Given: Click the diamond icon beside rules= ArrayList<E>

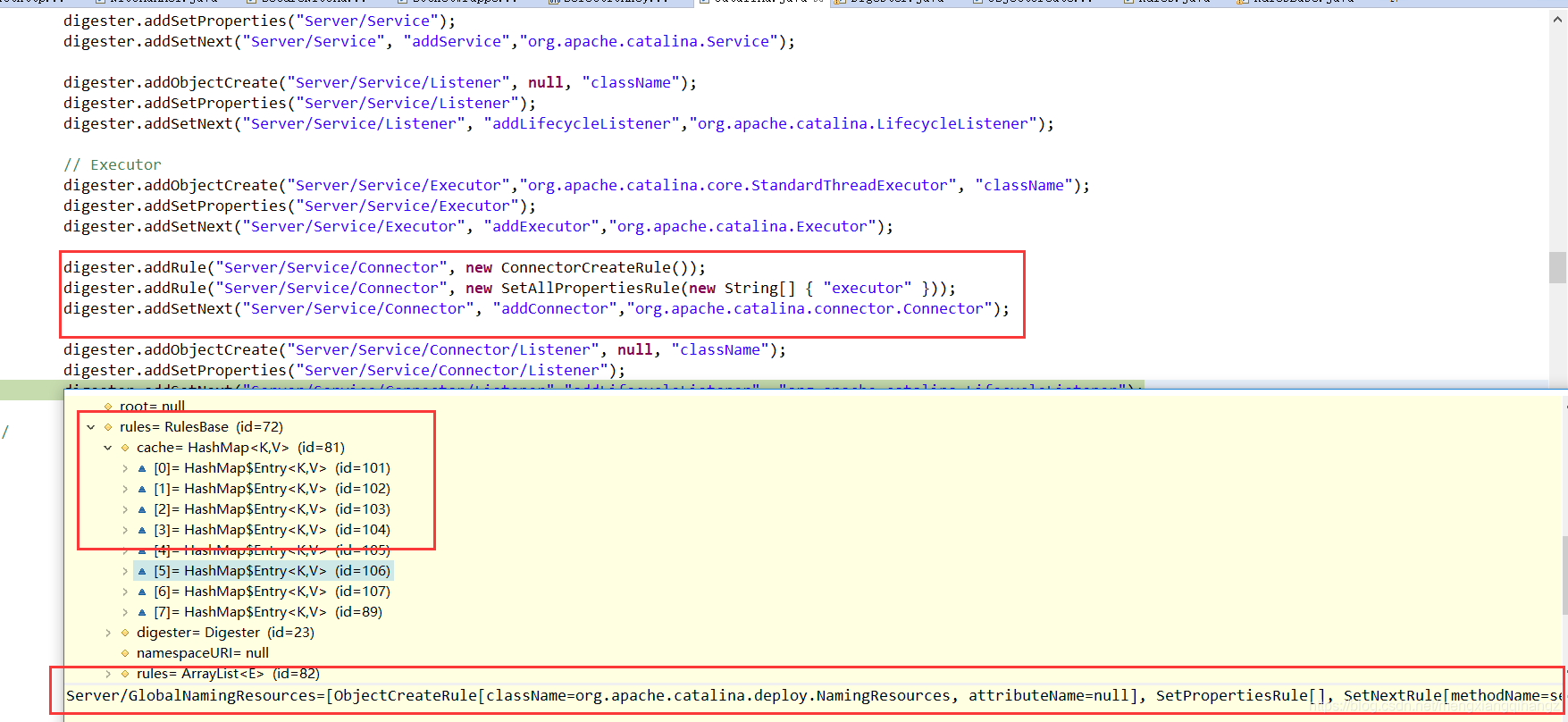Looking at the screenshot, I should point(125,674).
